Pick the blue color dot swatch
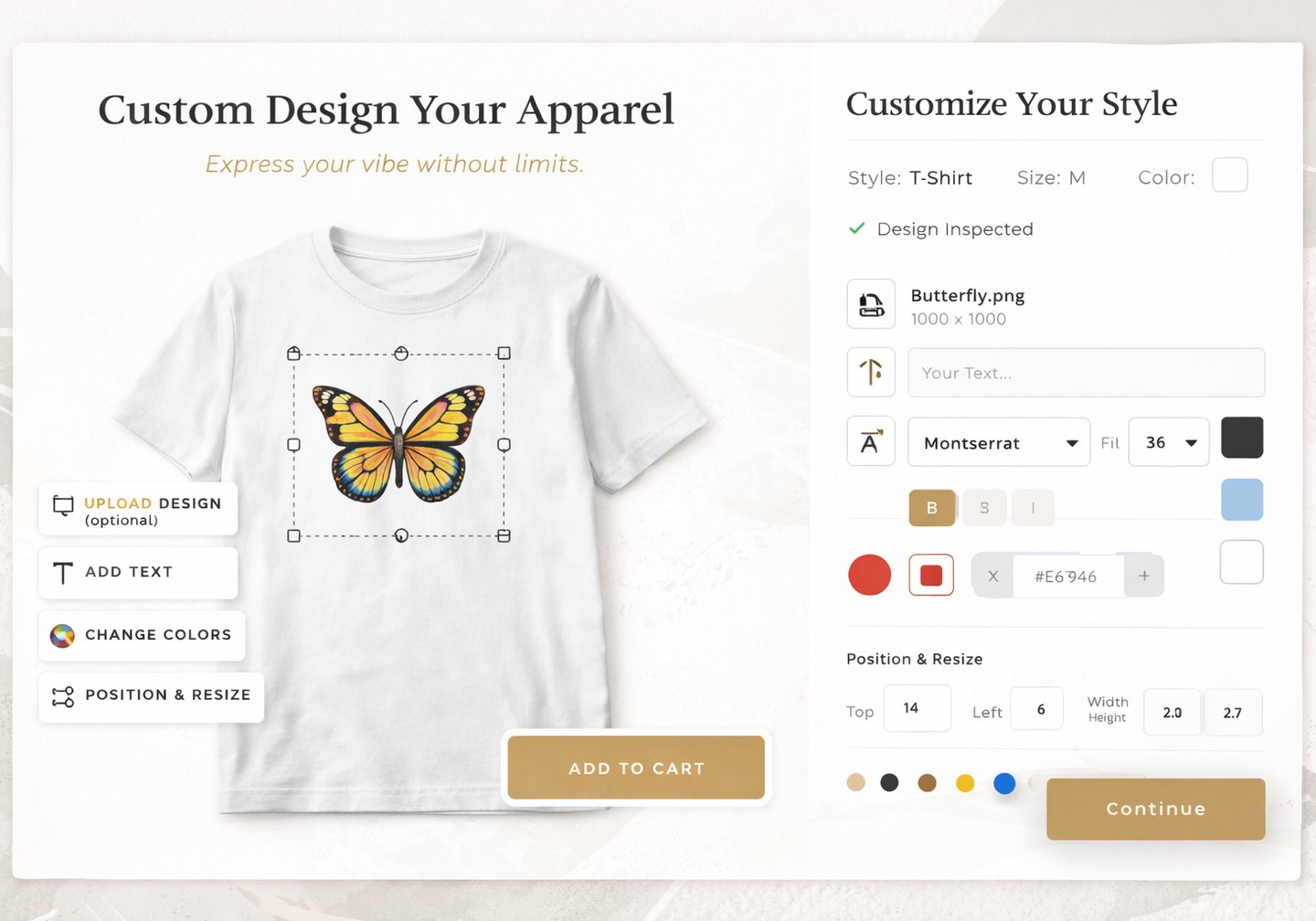This screenshot has width=1316, height=921. [1004, 783]
